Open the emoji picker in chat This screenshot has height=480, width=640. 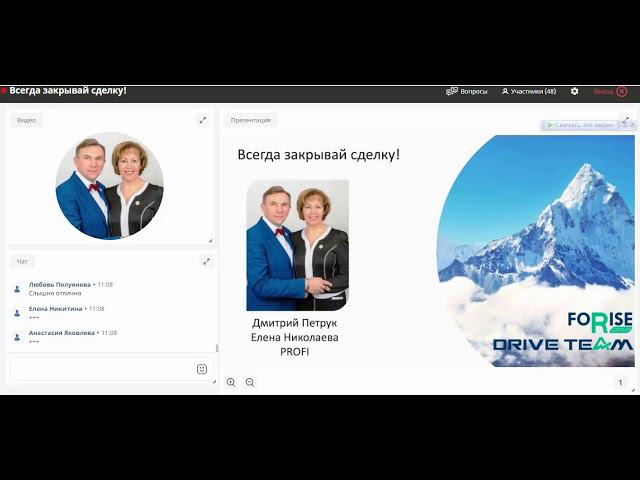[x=202, y=369]
